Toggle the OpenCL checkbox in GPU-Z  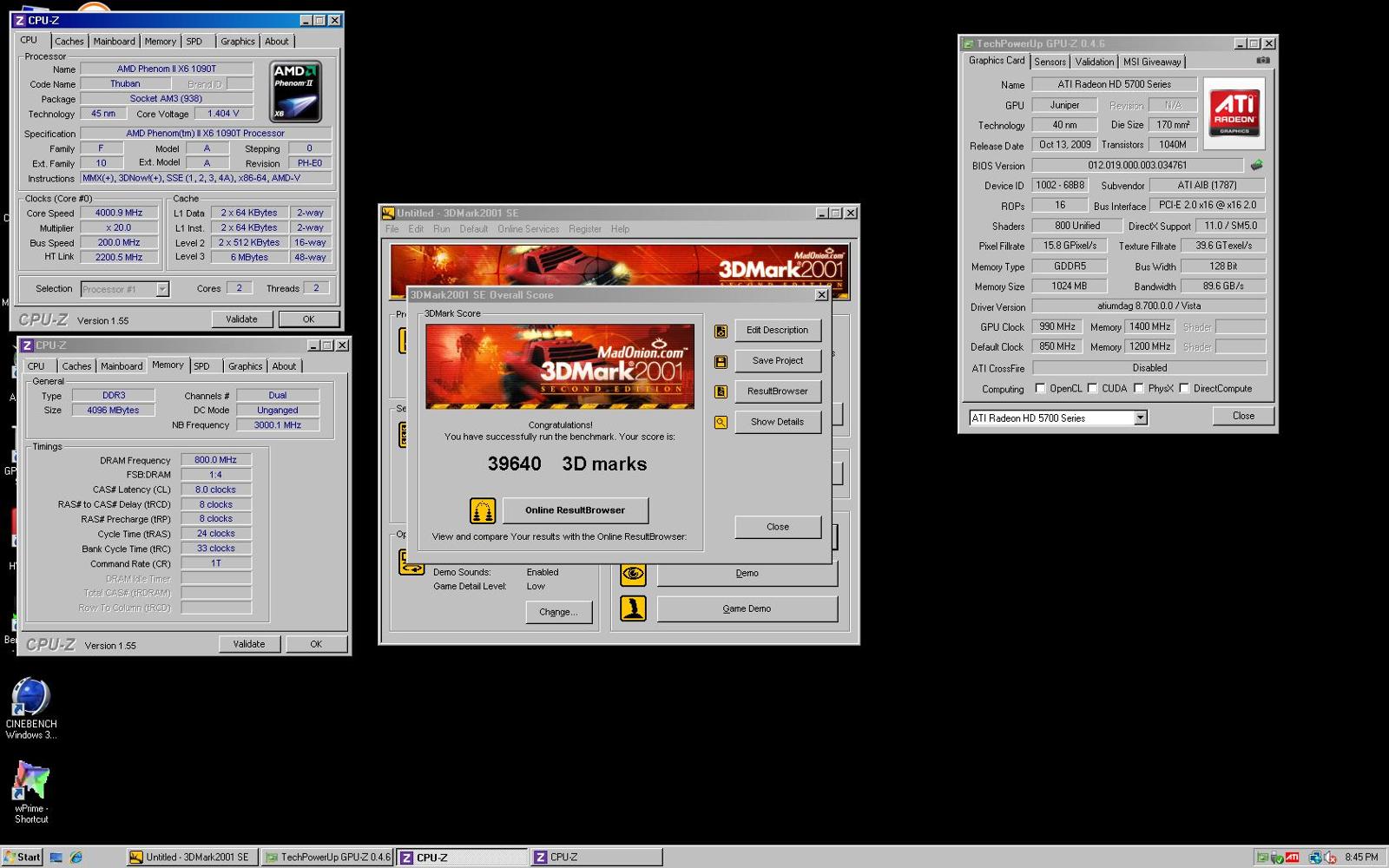[1040, 389]
